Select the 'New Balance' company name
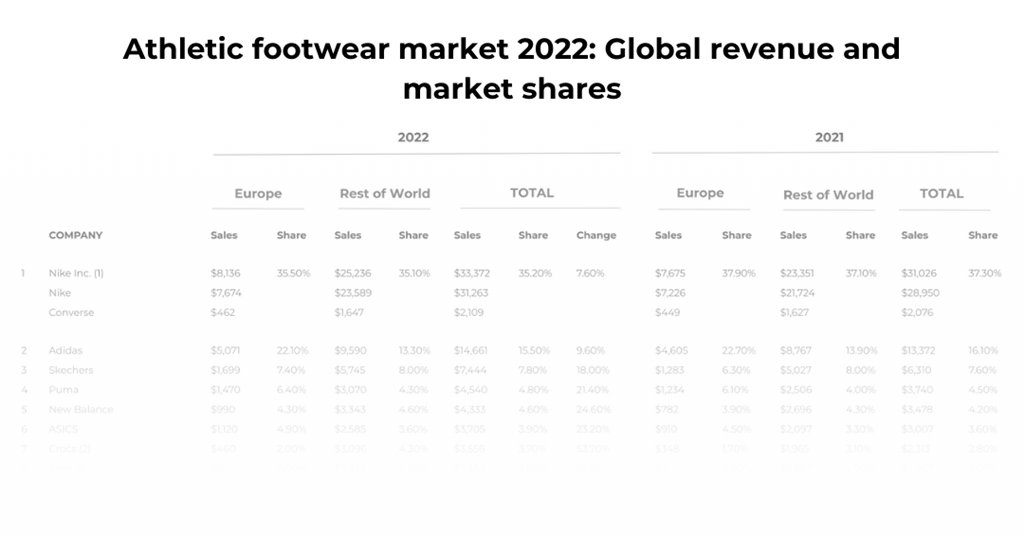 (x=81, y=409)
